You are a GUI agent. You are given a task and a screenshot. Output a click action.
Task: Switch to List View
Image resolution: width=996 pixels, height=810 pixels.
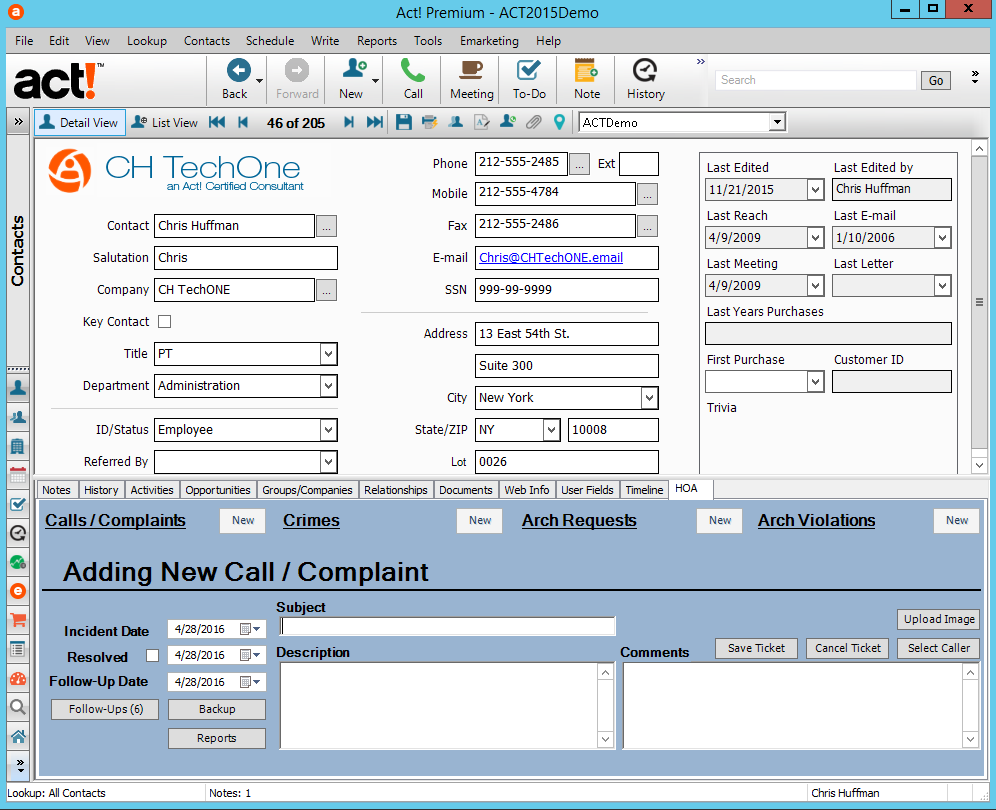pyautogui.click(x=165, y=123)
